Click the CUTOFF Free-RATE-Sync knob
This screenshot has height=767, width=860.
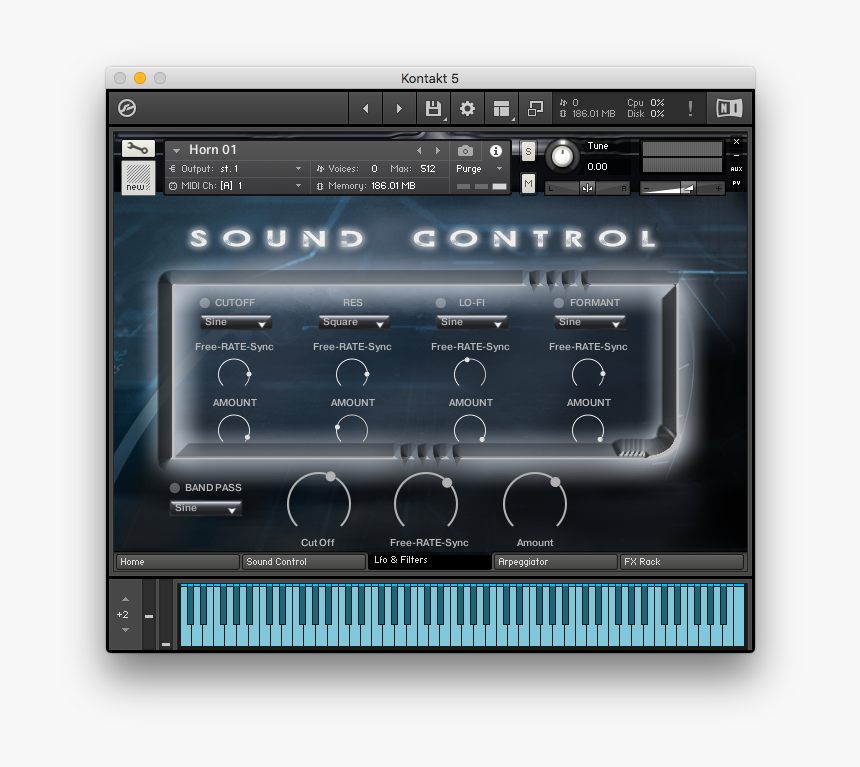[x=234, y=373]
